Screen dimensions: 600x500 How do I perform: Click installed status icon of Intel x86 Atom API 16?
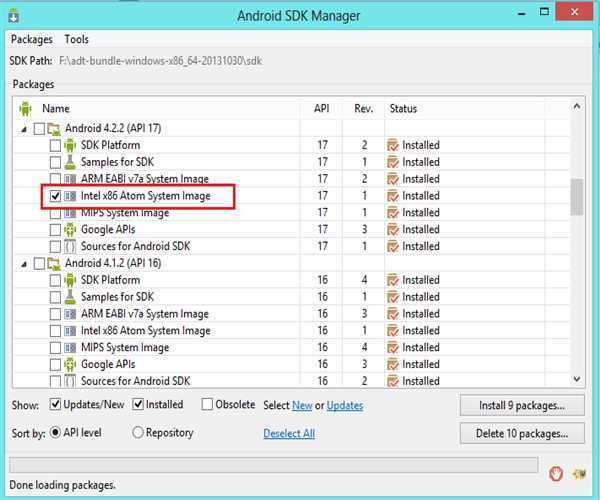pyautogui.click(x=393, y=331)
